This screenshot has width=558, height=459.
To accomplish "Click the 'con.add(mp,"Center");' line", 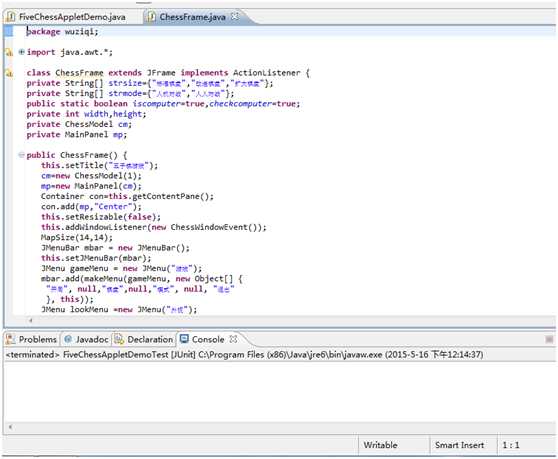I will tap(91, 207).
